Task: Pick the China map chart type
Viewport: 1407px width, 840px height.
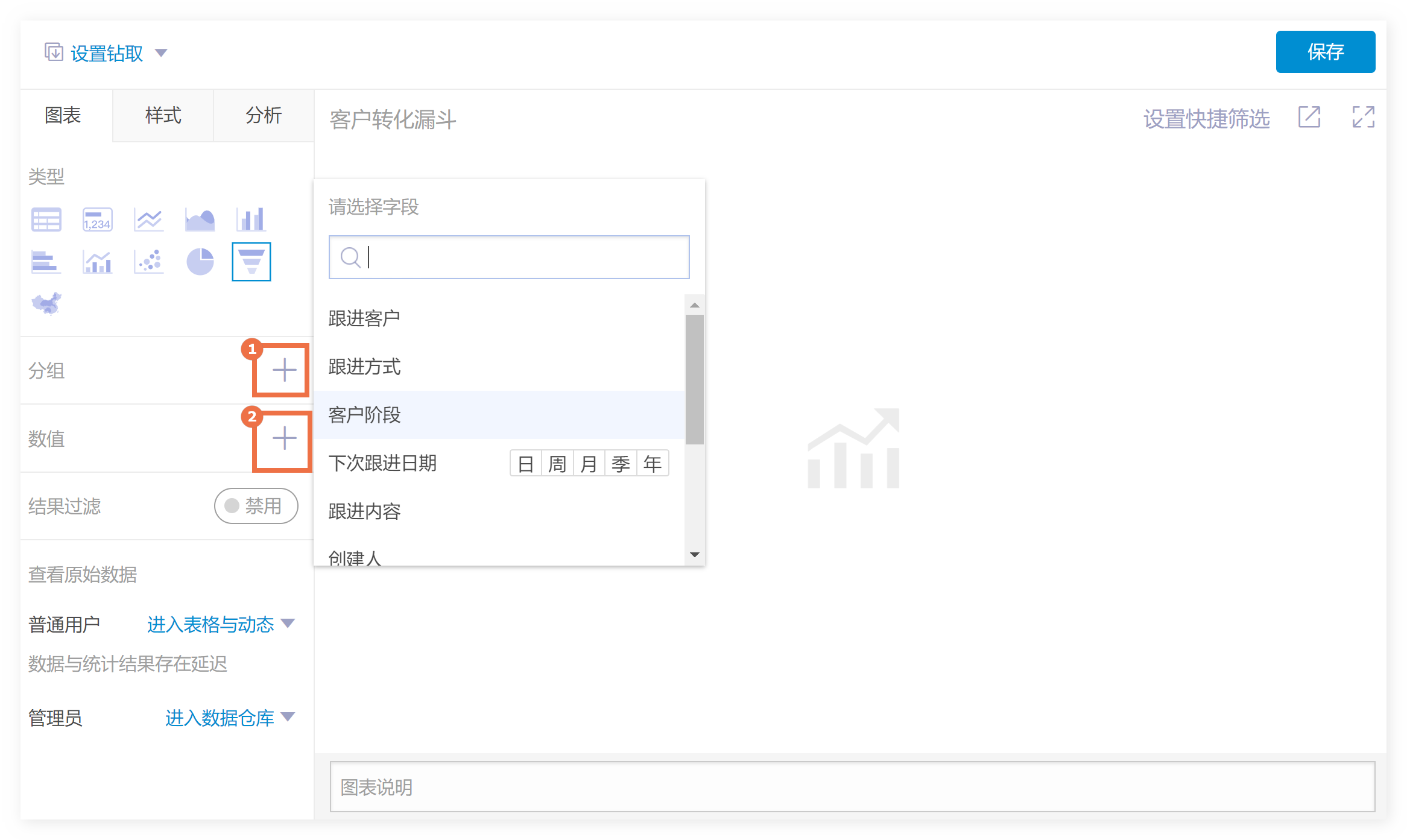Action: tap(46, 303)
